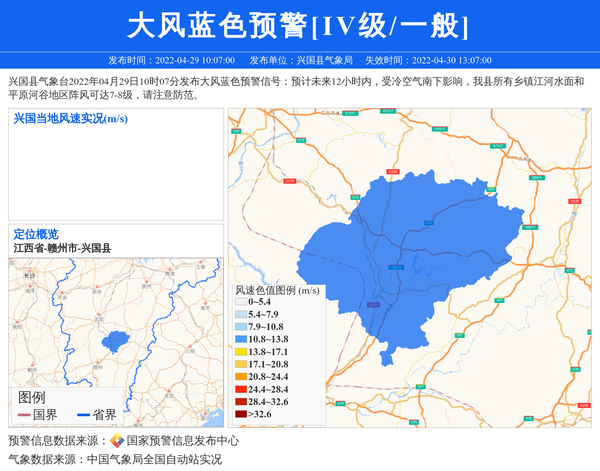Select the 20.8~24.4 orange legend swatch
The height and width of the screenshot is (471, 600).
tap(240, 377)
